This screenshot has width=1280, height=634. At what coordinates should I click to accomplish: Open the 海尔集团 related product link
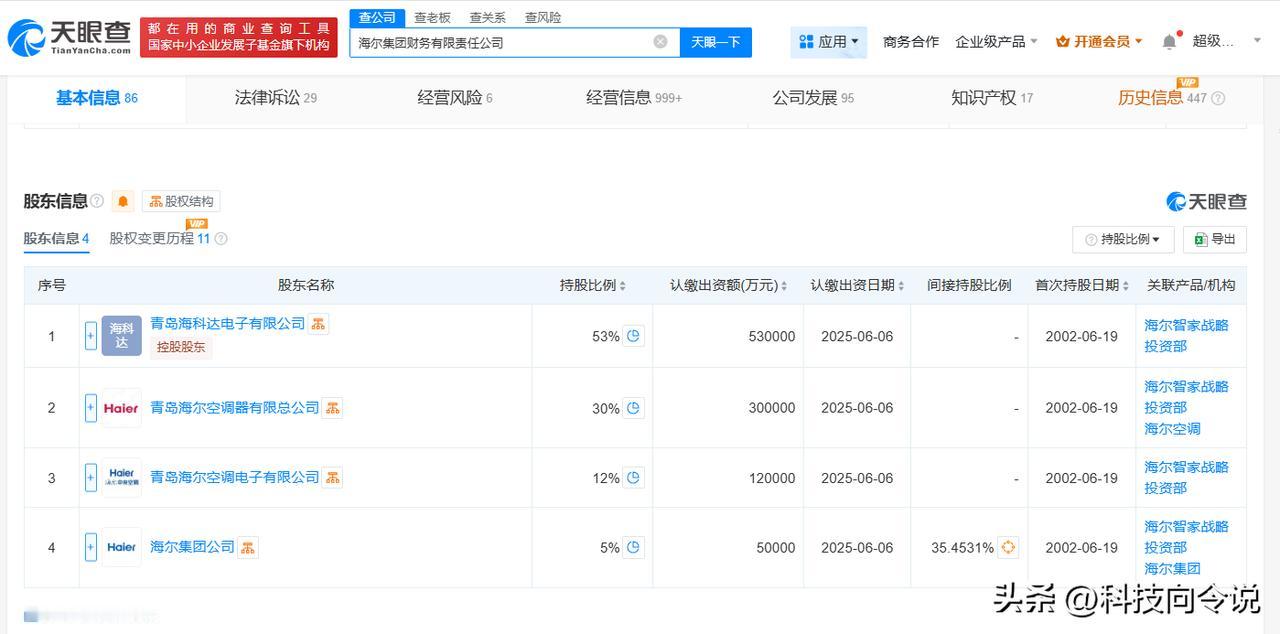(1172, 569)
